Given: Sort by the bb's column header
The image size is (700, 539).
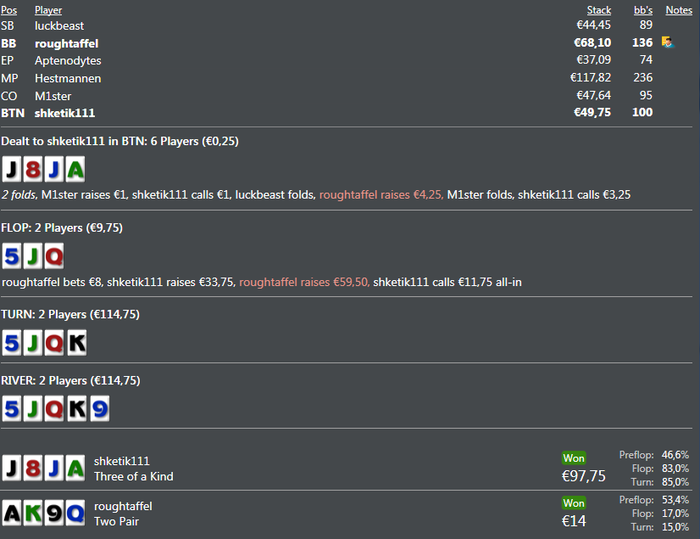Looking at the screenshot, I should click(643, 10).
